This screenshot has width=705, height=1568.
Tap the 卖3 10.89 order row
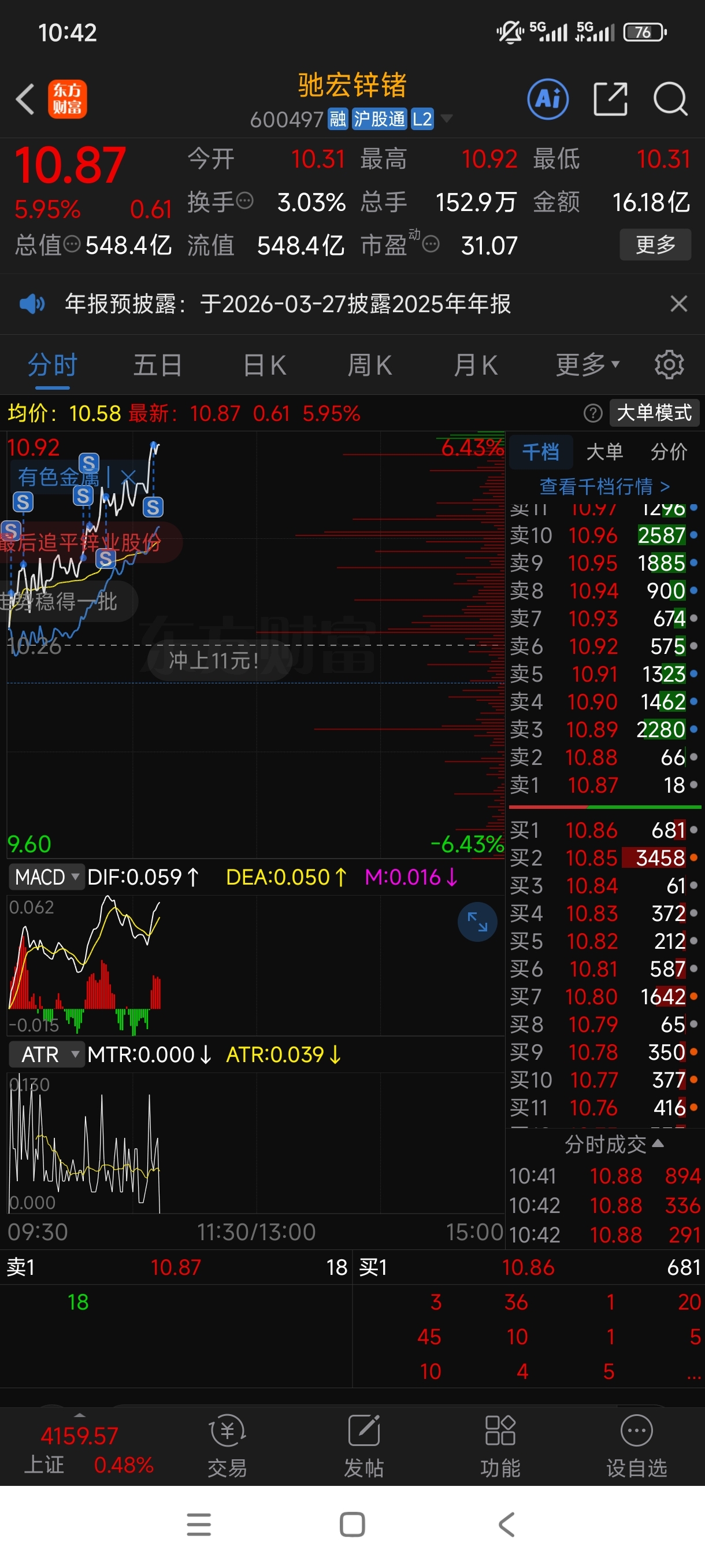[x=604, y=729]
